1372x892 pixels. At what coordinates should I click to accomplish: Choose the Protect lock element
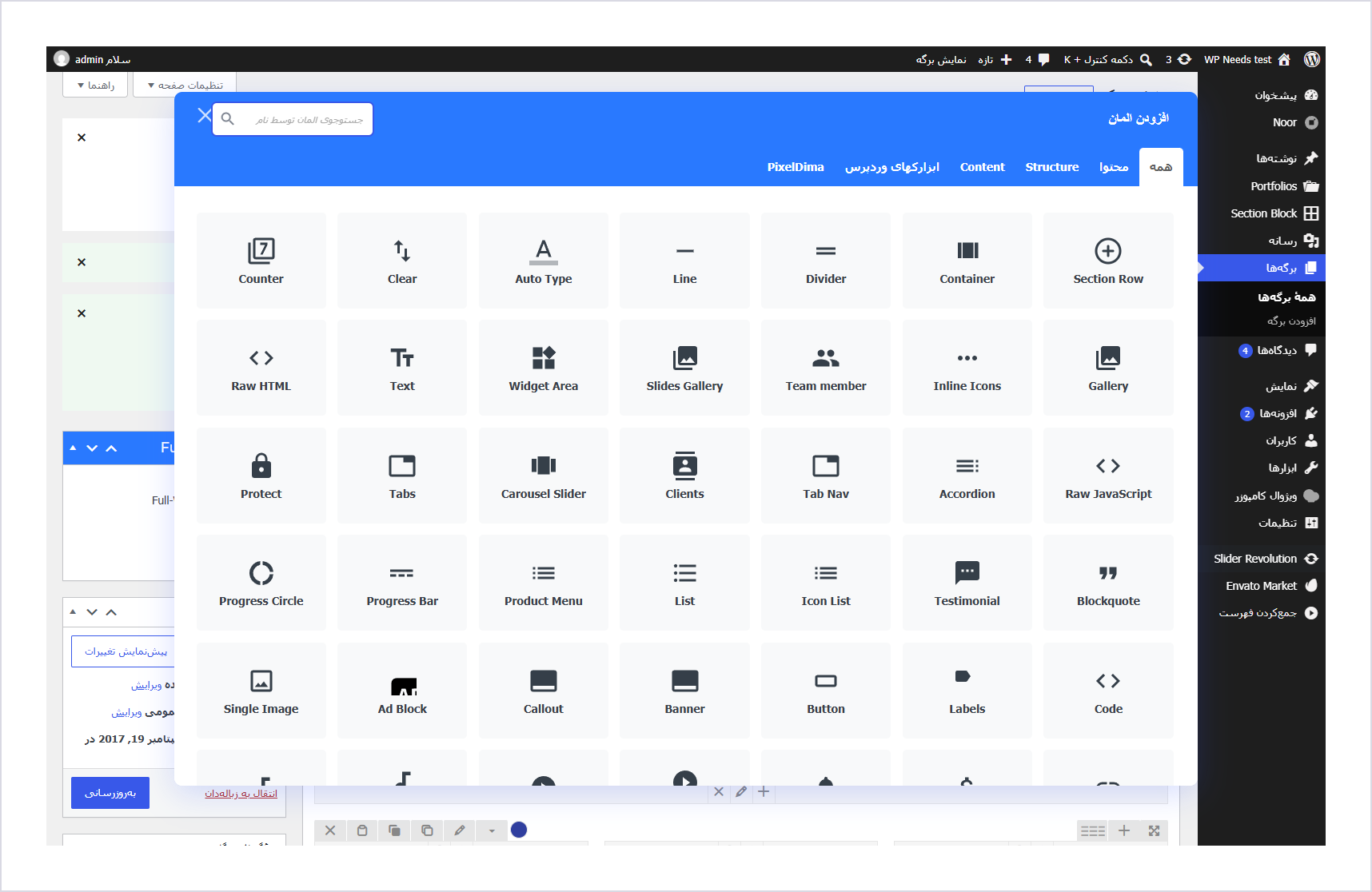261,476
